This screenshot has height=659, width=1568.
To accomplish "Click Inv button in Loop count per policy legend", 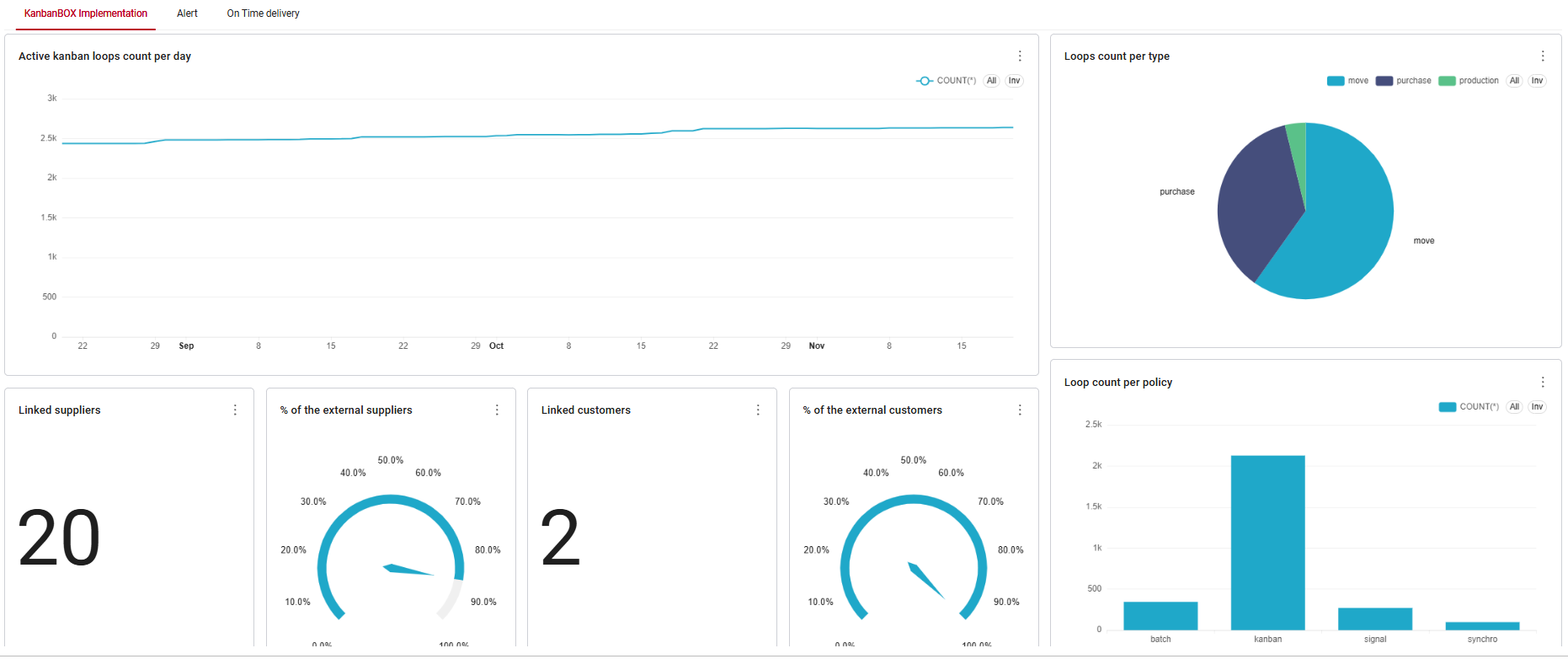I will tap(1537, 407).
